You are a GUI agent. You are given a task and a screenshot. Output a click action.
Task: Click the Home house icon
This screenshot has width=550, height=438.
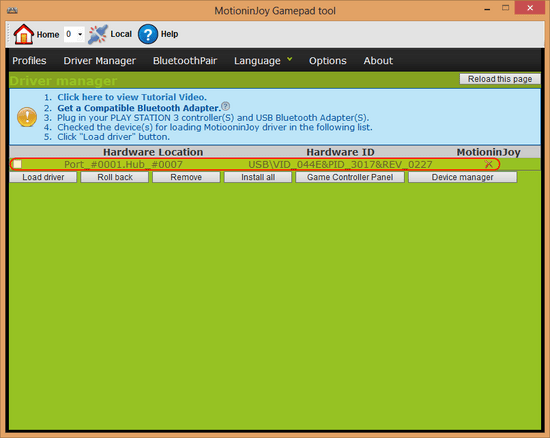coord(23,34)
